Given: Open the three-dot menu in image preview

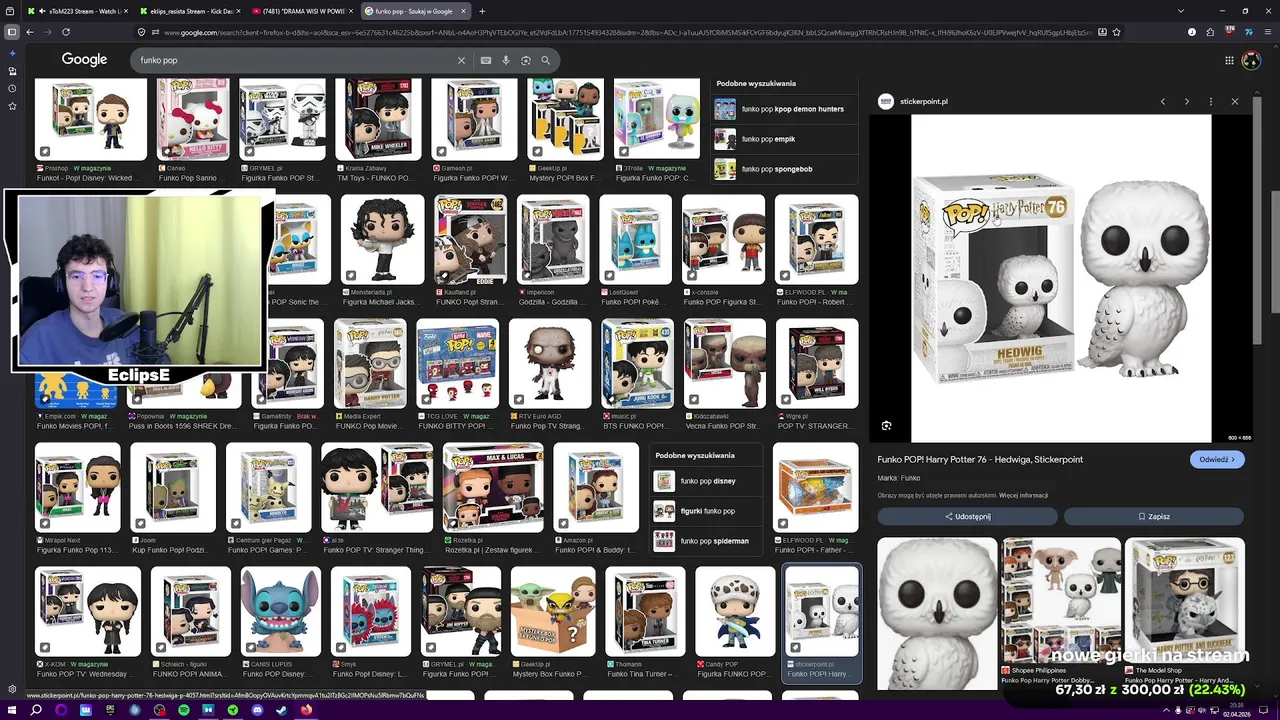Looking at the screenshot, I should (1211, 101).
